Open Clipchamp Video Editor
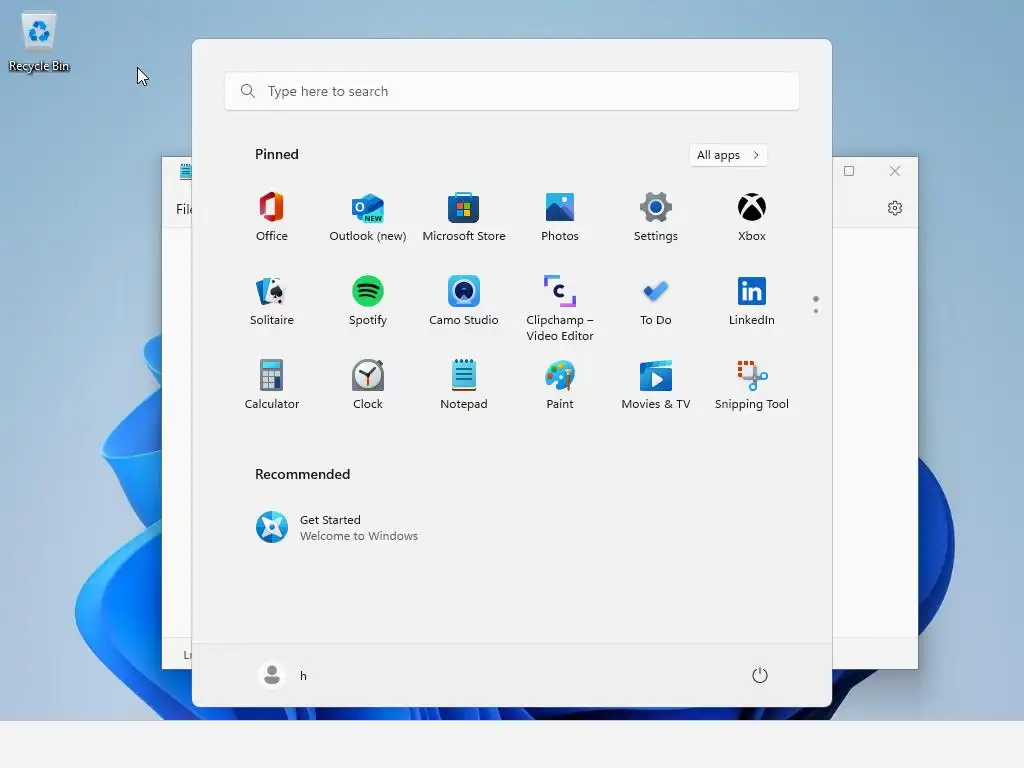The height and width of the screenshot is (768, 1024). [x=560, y=308]
